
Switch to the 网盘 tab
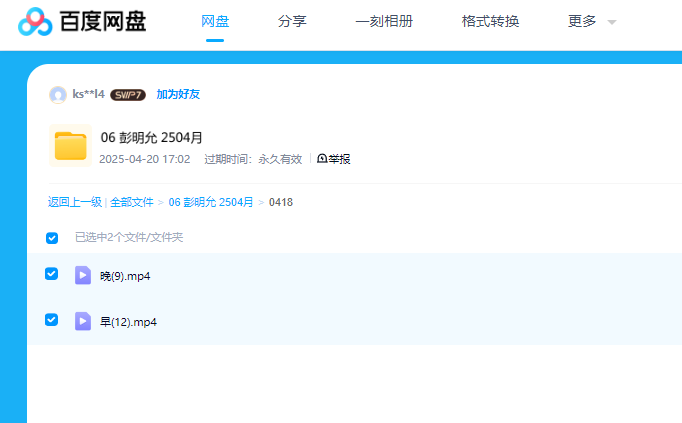click(x=215, y=21)
